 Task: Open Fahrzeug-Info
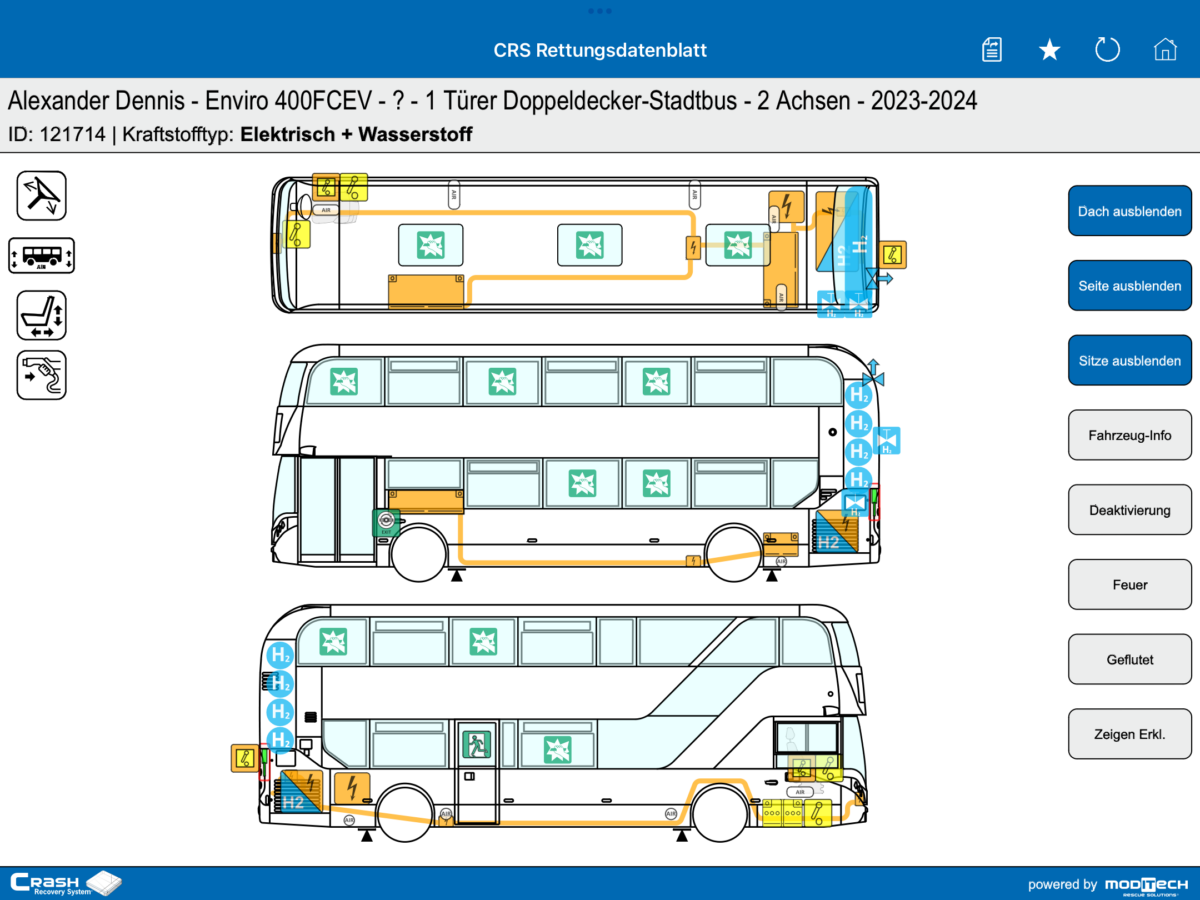tap(1130, 435)
